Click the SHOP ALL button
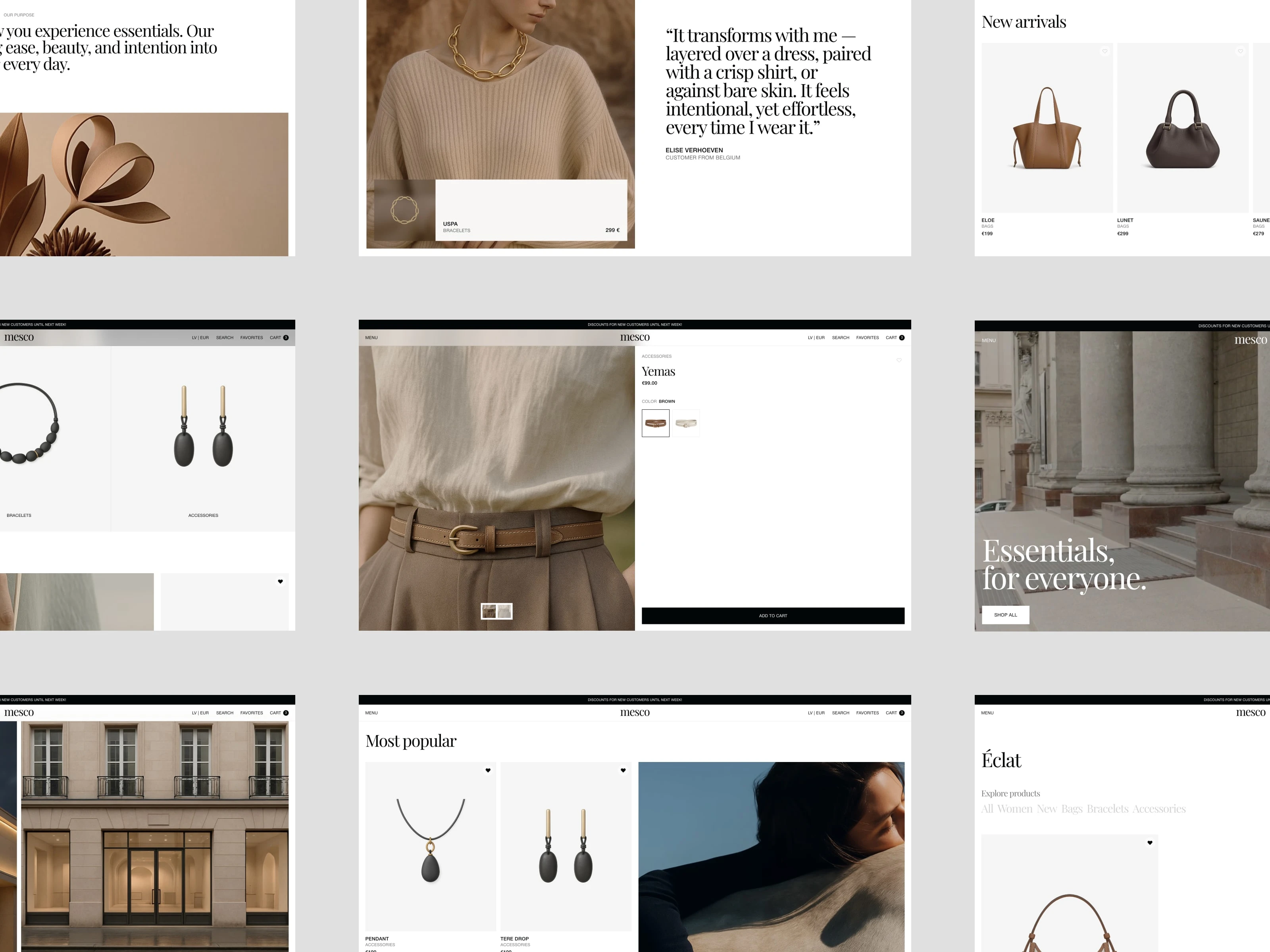 click(1005, 614)
